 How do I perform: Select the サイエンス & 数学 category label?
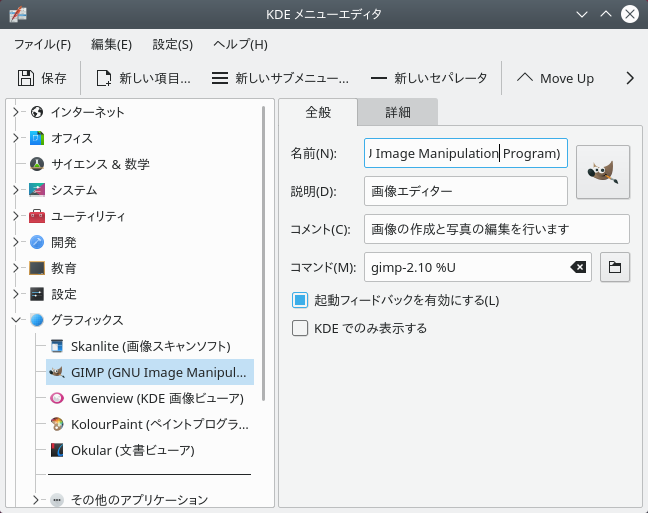[100, 164]
